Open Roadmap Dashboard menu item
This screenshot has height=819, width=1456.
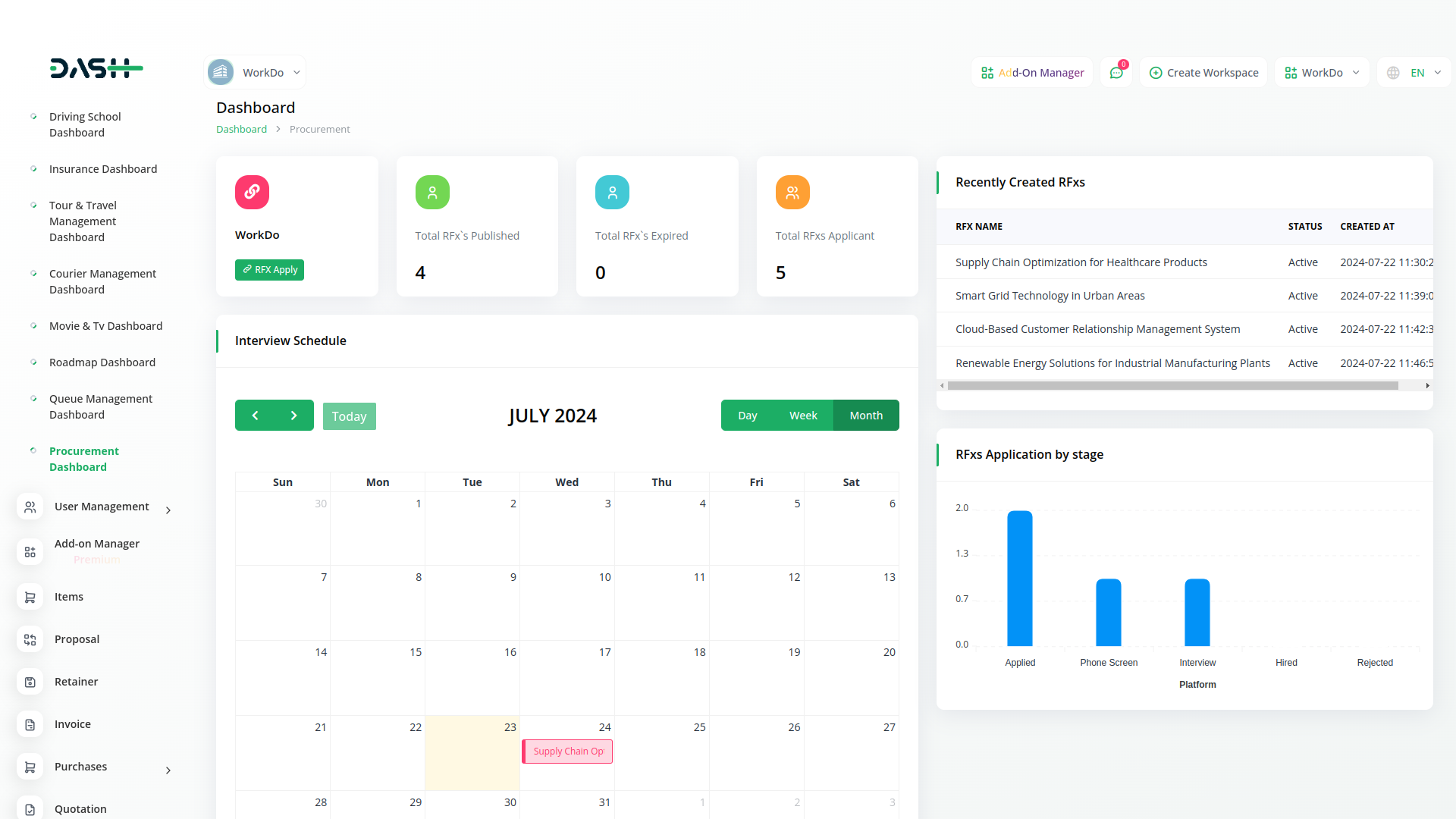pyautogui.click(x=102, y=362)
